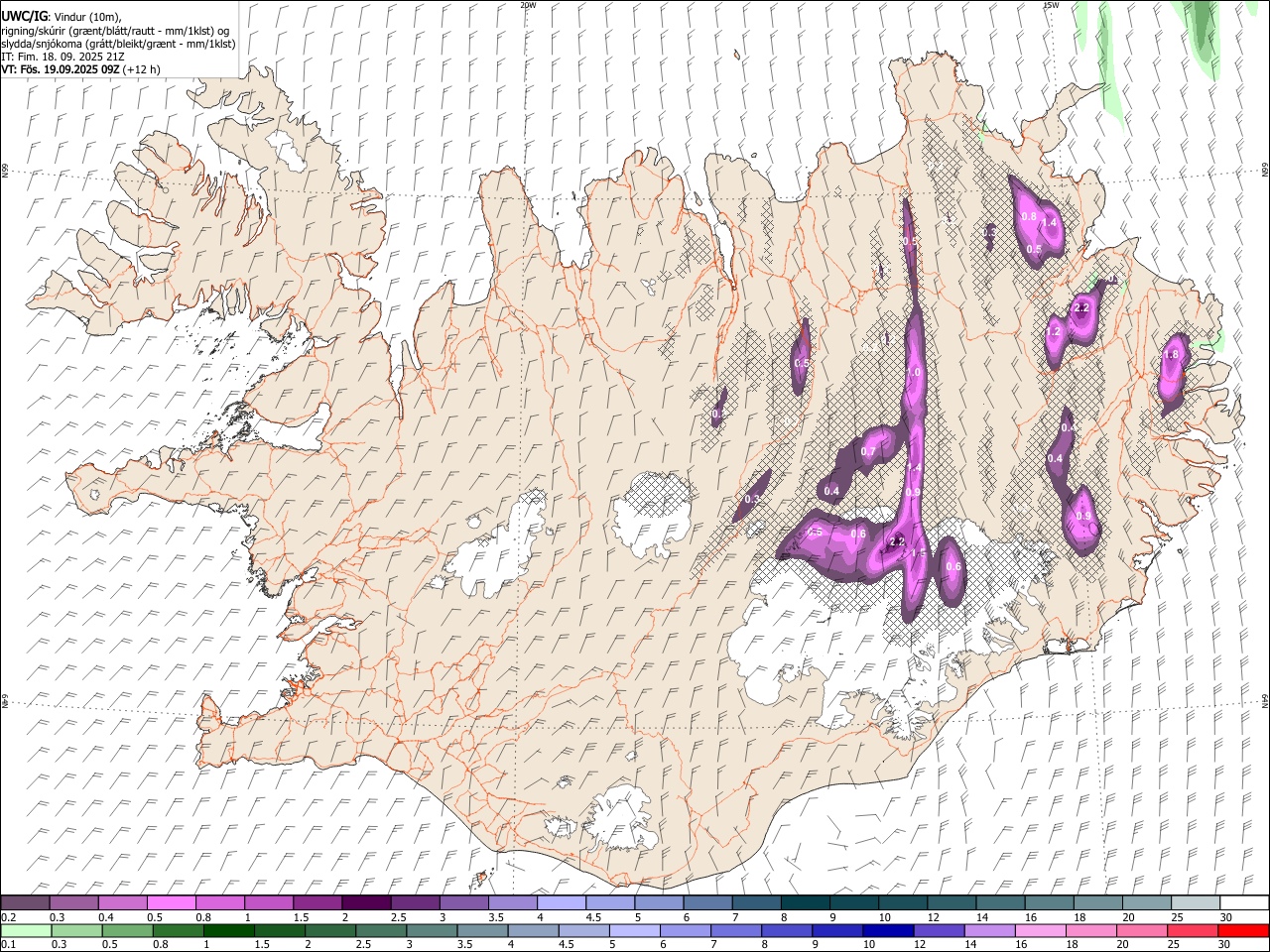Screen dimensions: 1270x952
Task: Select the 0.7 precipitation value label on the map
Action: click(868, 452)
